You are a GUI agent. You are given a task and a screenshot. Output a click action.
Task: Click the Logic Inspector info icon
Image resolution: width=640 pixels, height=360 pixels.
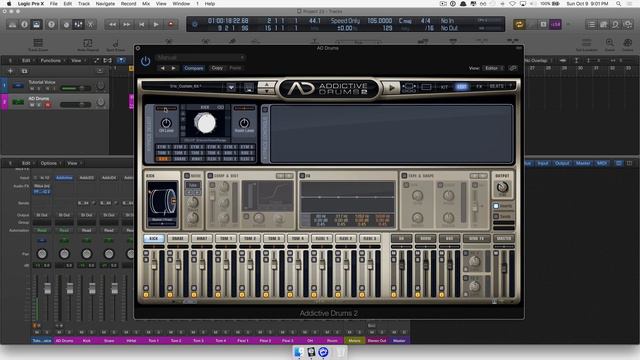[24, 24]
